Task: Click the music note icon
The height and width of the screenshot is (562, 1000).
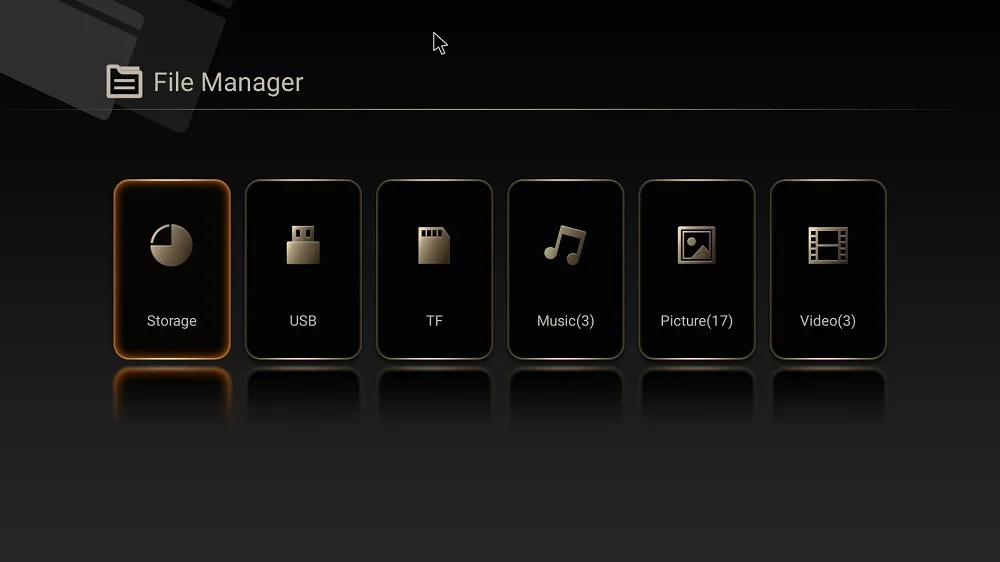Action: click(x=565, y=245)
